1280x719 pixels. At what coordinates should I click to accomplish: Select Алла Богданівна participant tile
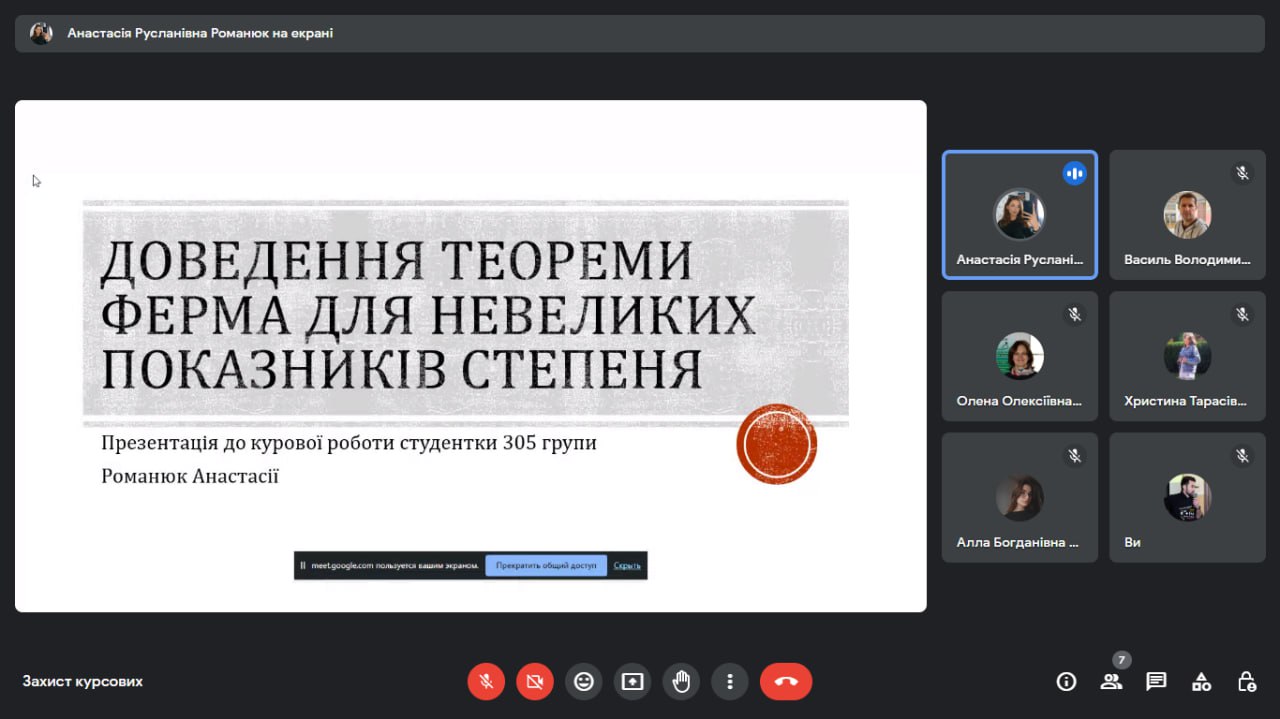[x=1020, y=497]
